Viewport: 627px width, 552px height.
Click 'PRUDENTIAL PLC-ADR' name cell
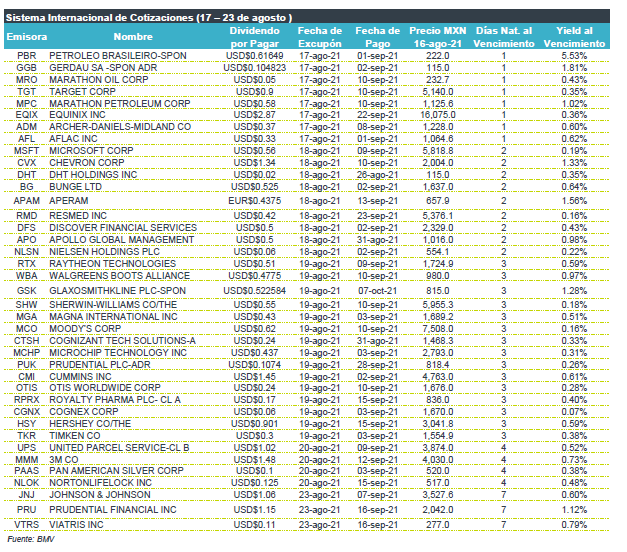(100, 365)
